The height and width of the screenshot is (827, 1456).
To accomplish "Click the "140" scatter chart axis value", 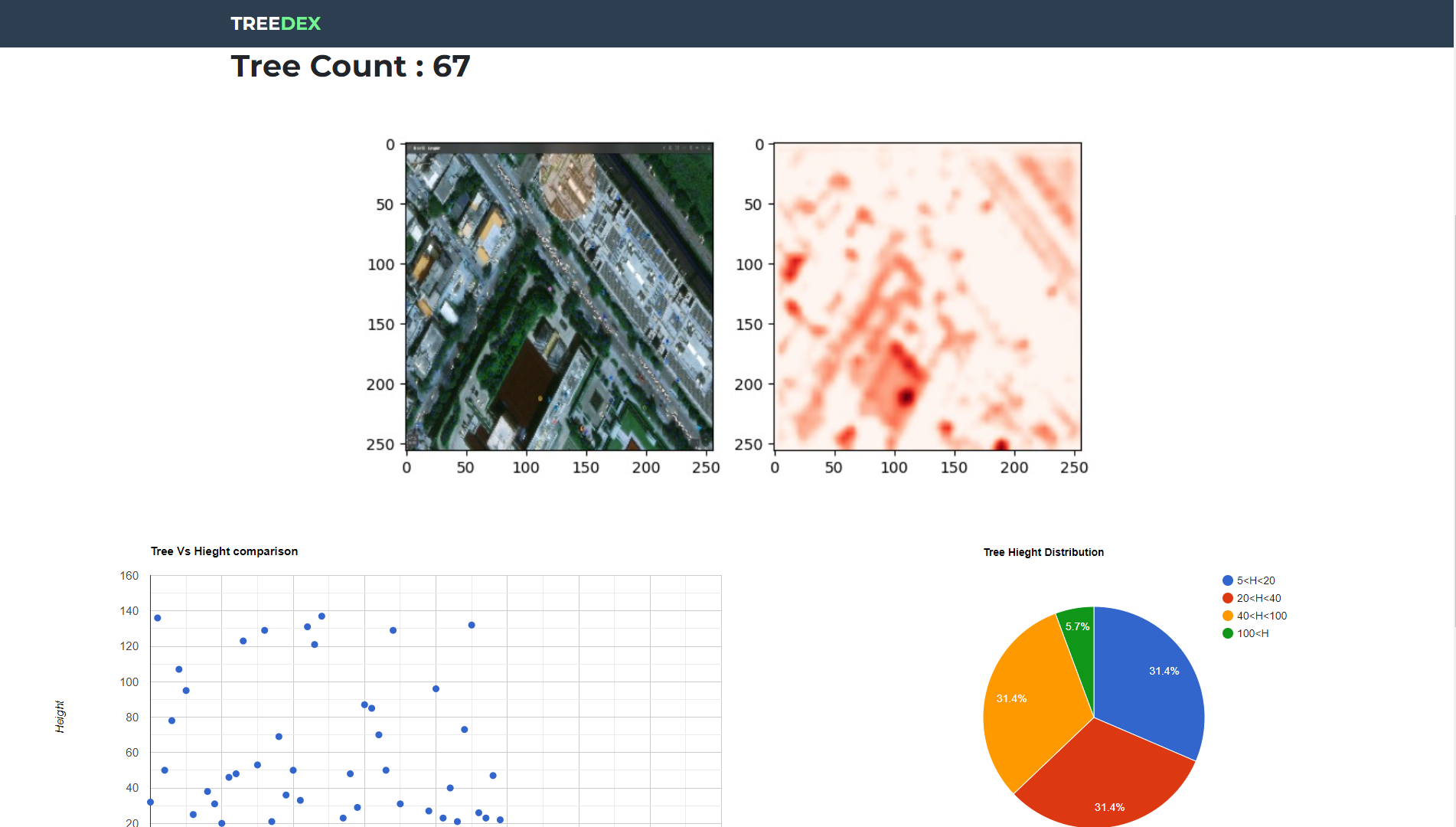I will (x=129, y=611).
